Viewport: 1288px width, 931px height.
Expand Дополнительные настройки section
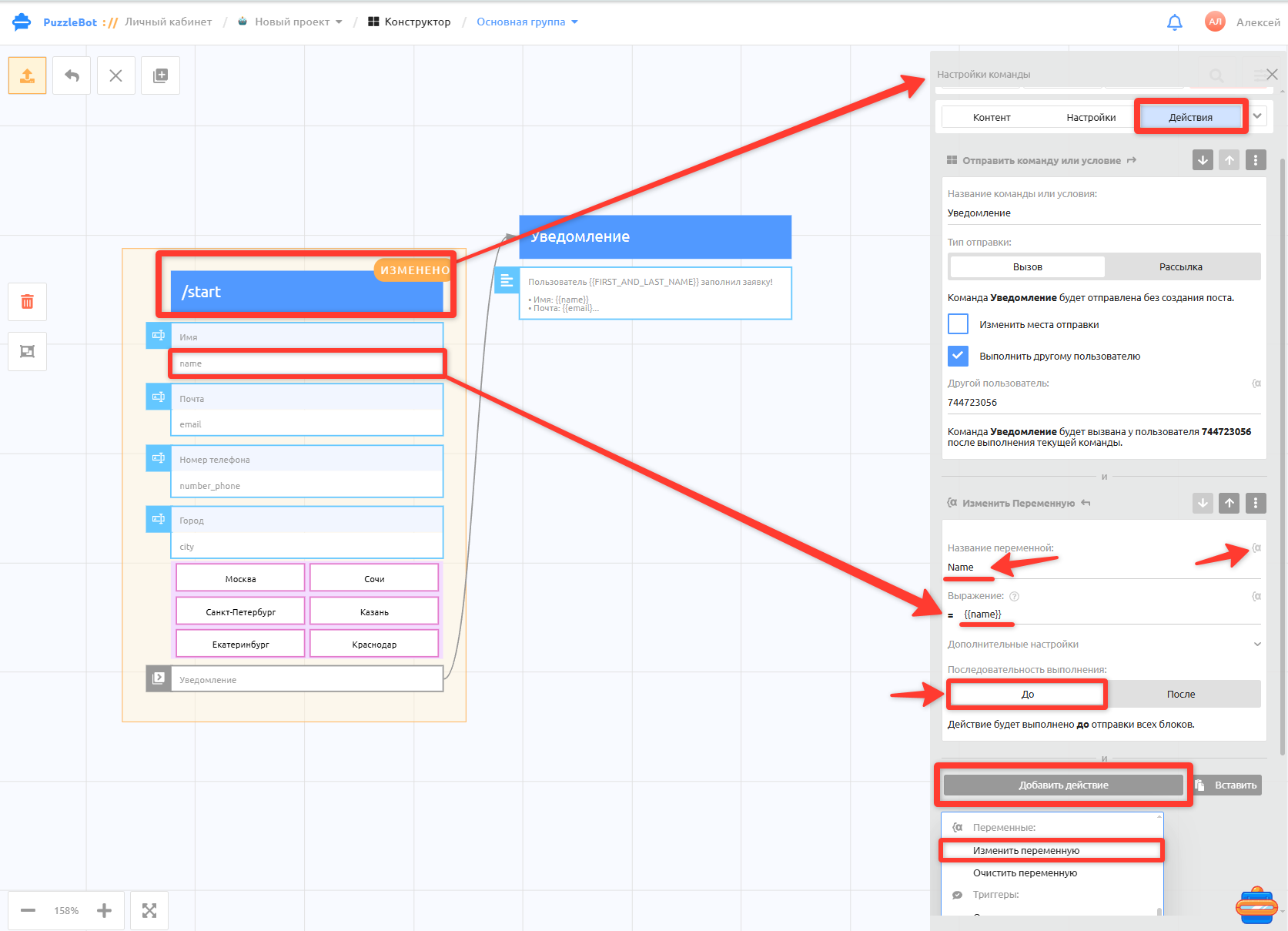[1104, 644]
